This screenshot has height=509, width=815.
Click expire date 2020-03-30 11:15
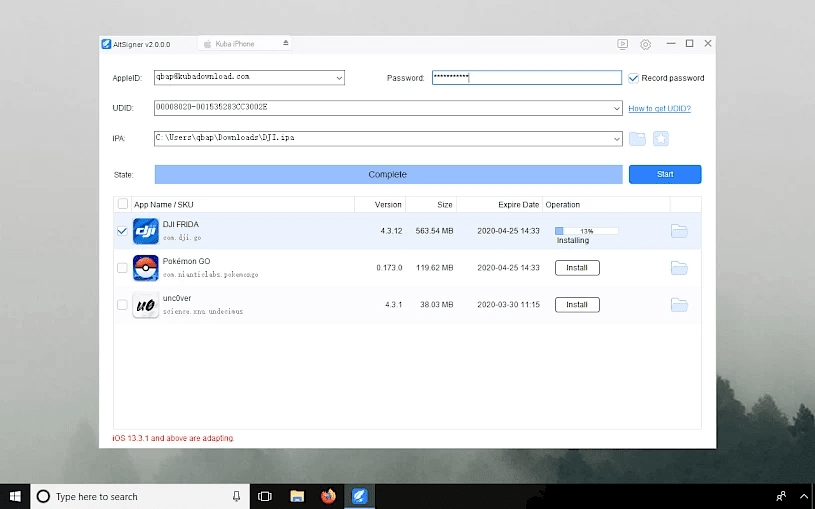click(x=508, y=305)
